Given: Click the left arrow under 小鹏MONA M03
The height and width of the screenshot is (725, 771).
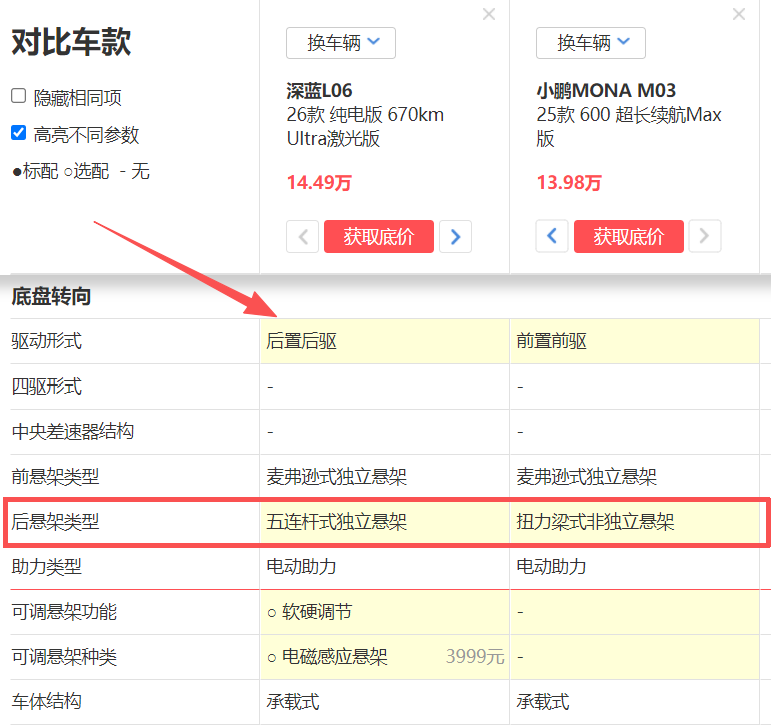Looking at the screenshot, I should 552,236.
